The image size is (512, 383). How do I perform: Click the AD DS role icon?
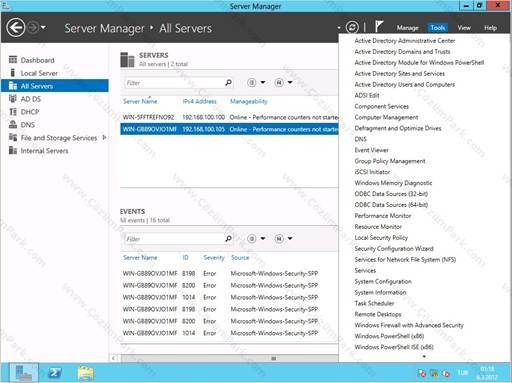pos(13,99)
